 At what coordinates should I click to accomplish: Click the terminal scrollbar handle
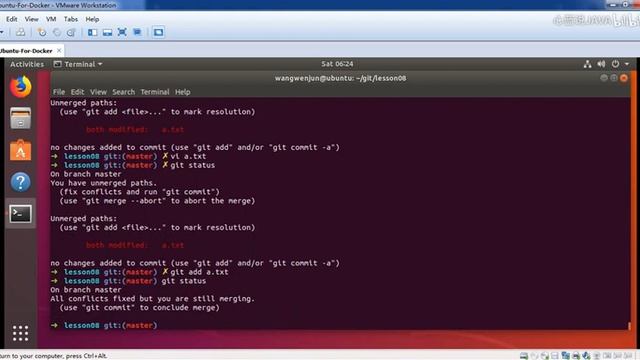(x=629, y=326)
